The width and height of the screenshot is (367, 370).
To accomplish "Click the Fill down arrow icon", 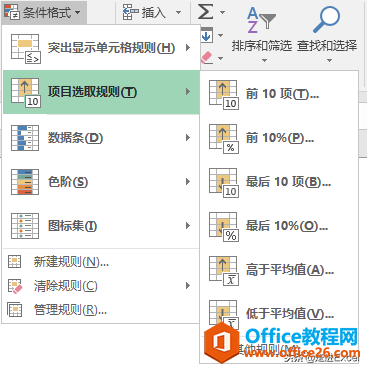I will [x=207, y=35].
